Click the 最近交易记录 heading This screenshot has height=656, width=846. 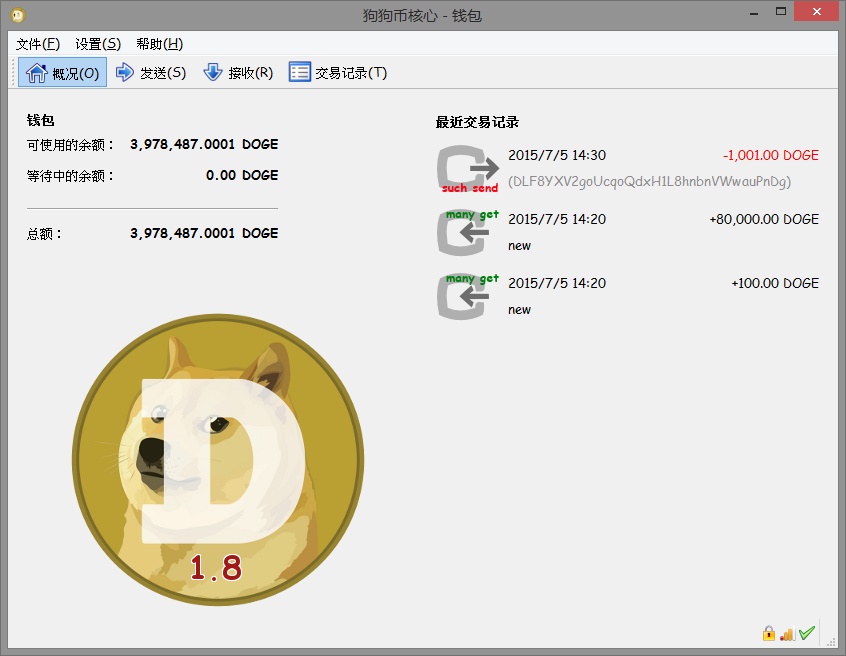coord(477,122)
